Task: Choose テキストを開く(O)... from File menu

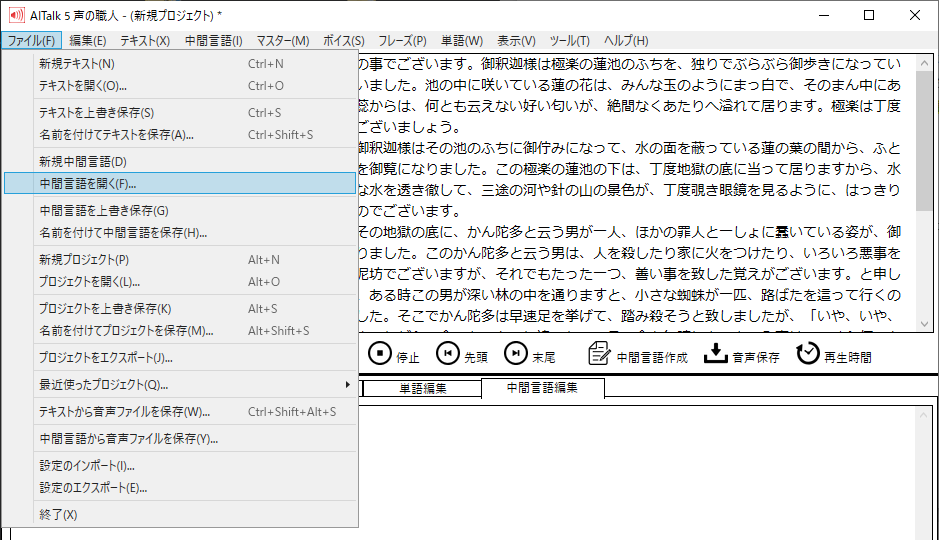Action: coord(180,86)
